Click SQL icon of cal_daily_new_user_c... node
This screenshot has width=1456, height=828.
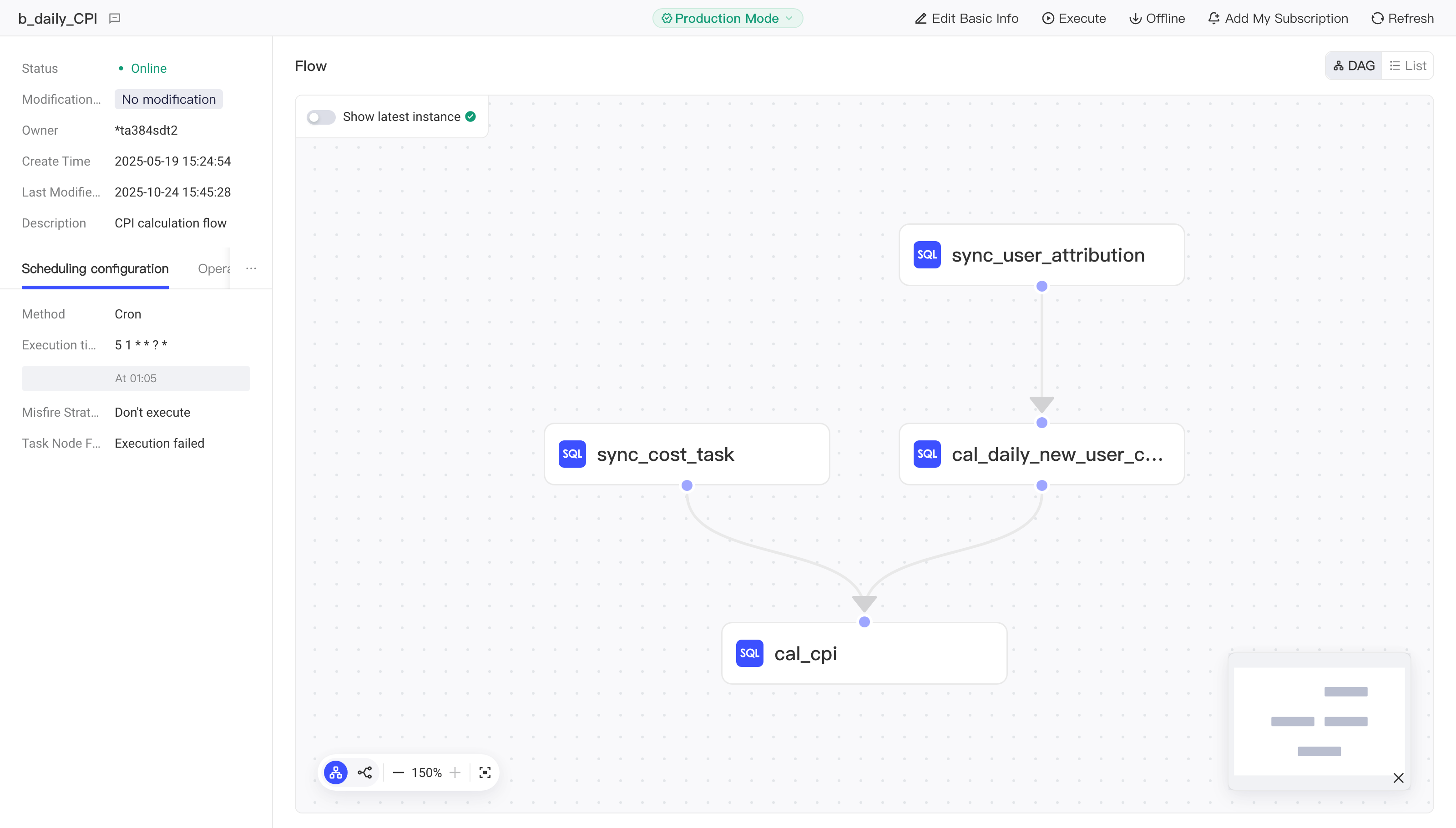(927, 454)
